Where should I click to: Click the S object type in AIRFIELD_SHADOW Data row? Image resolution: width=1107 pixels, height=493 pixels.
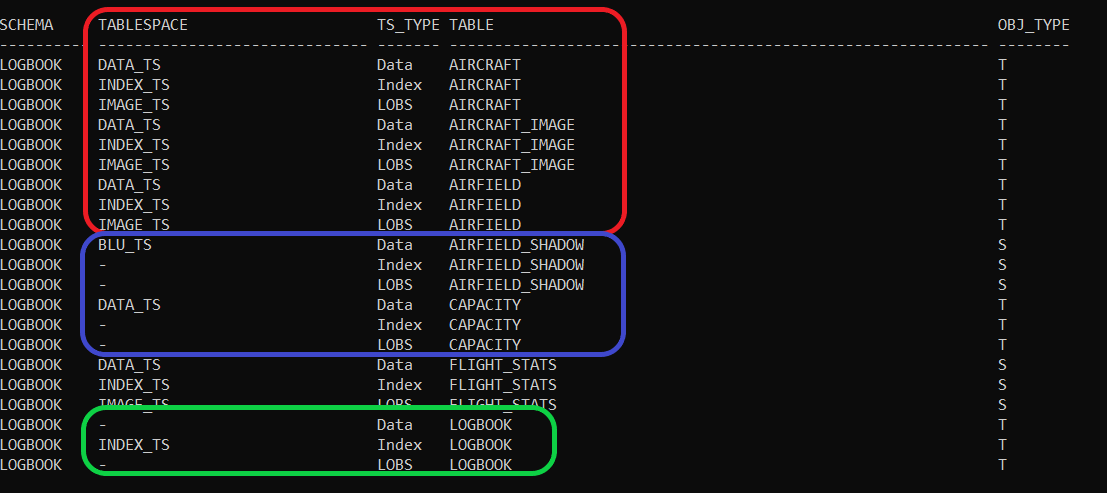pos(1002,245)
